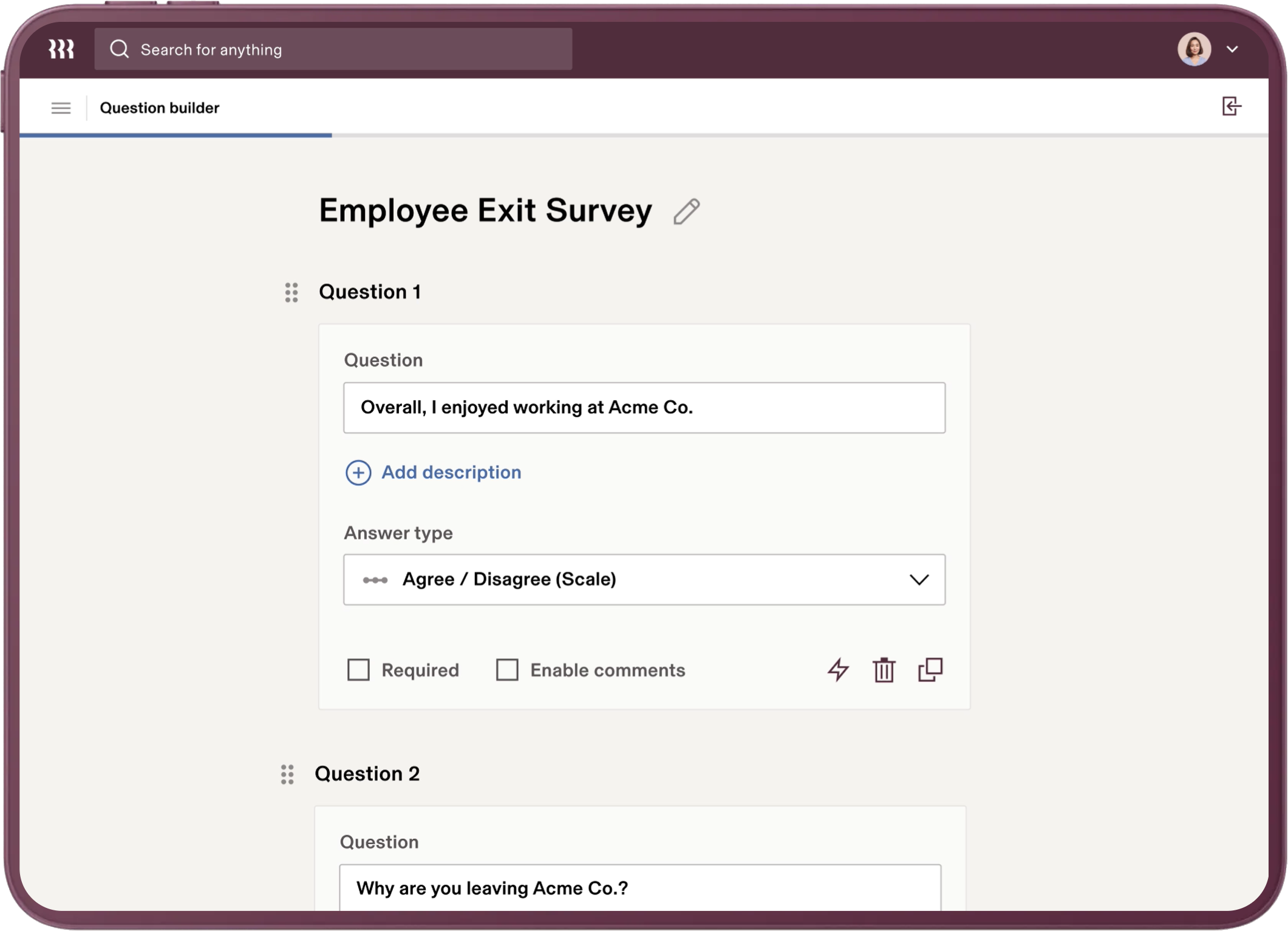Select the pencil icon to edit survey title
This screenshot has height=931, width=1288.
[687, 212]
